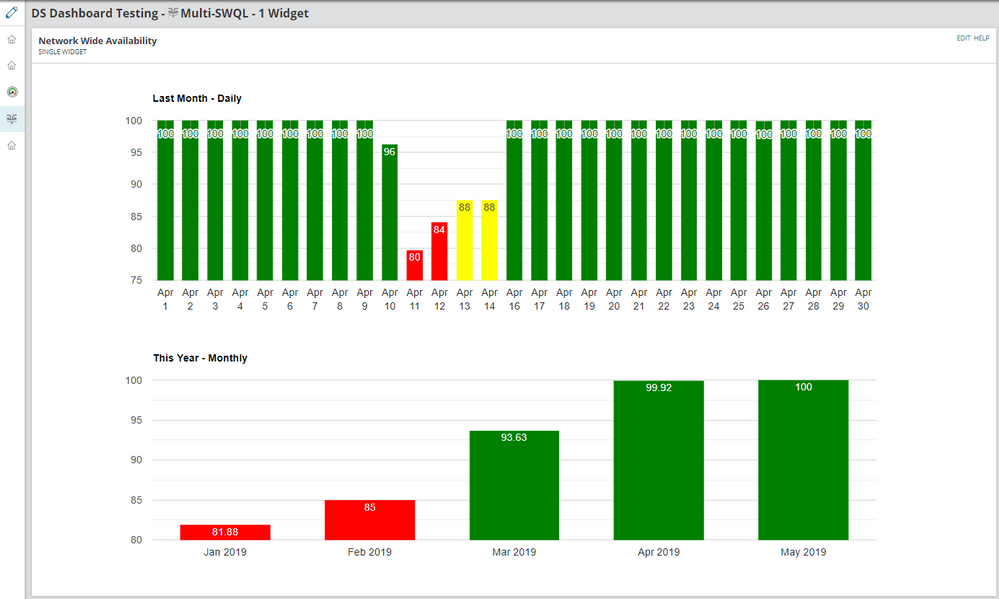Select the Mar 2019 bar showing 93.63
The image size is (999, 599).
[x=514, y=485]
